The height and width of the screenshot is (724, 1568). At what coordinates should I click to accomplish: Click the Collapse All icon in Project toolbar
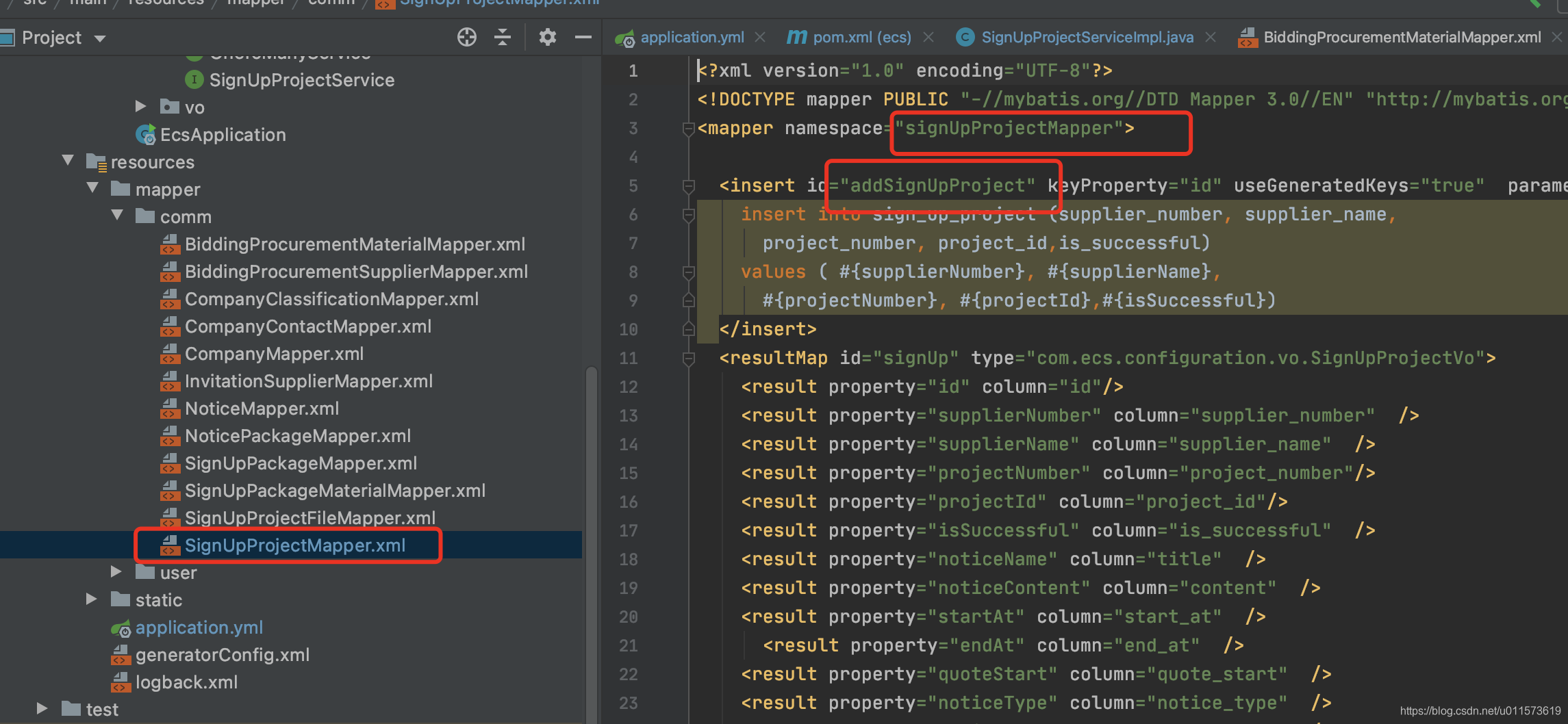(503, 37)
